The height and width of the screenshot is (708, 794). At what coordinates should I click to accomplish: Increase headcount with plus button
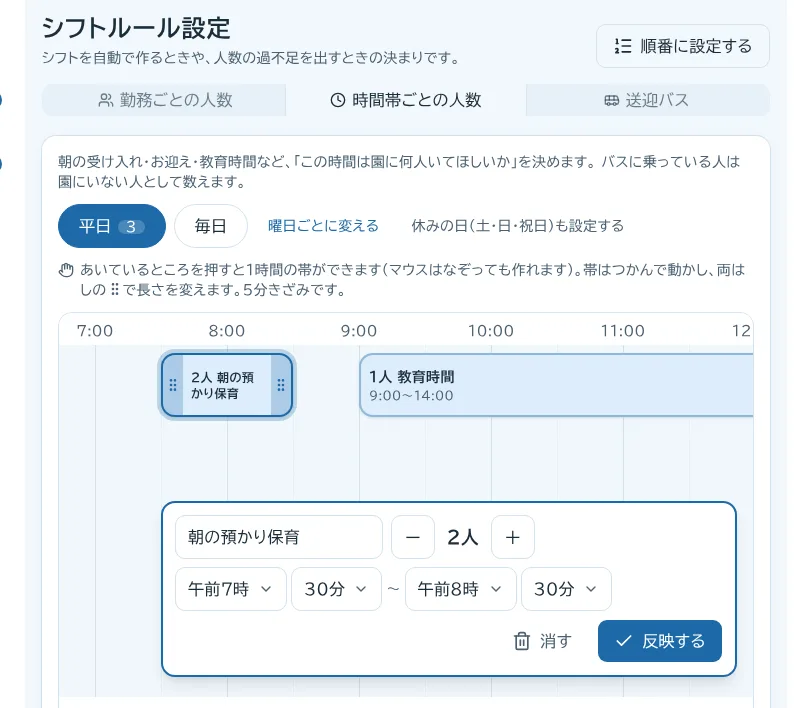512,537
